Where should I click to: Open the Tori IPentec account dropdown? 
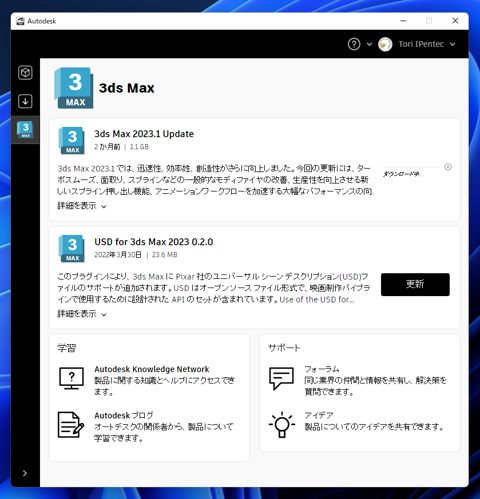pyautogui.click(x=452, y=44)
